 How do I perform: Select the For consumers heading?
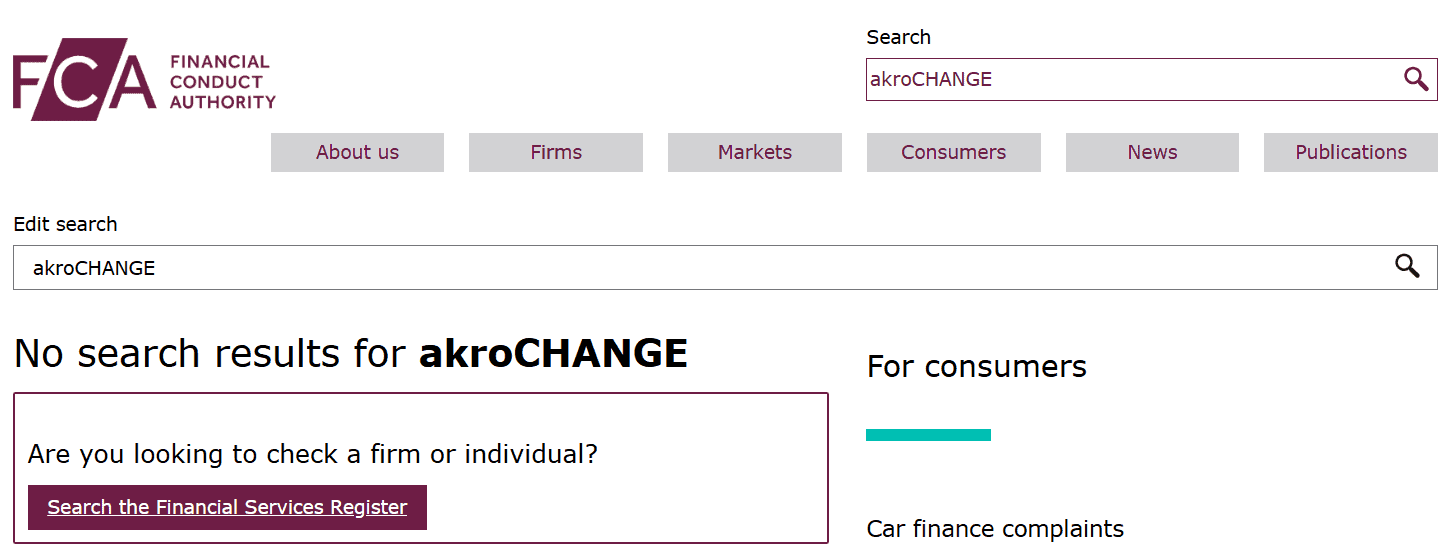pos(976,366)
